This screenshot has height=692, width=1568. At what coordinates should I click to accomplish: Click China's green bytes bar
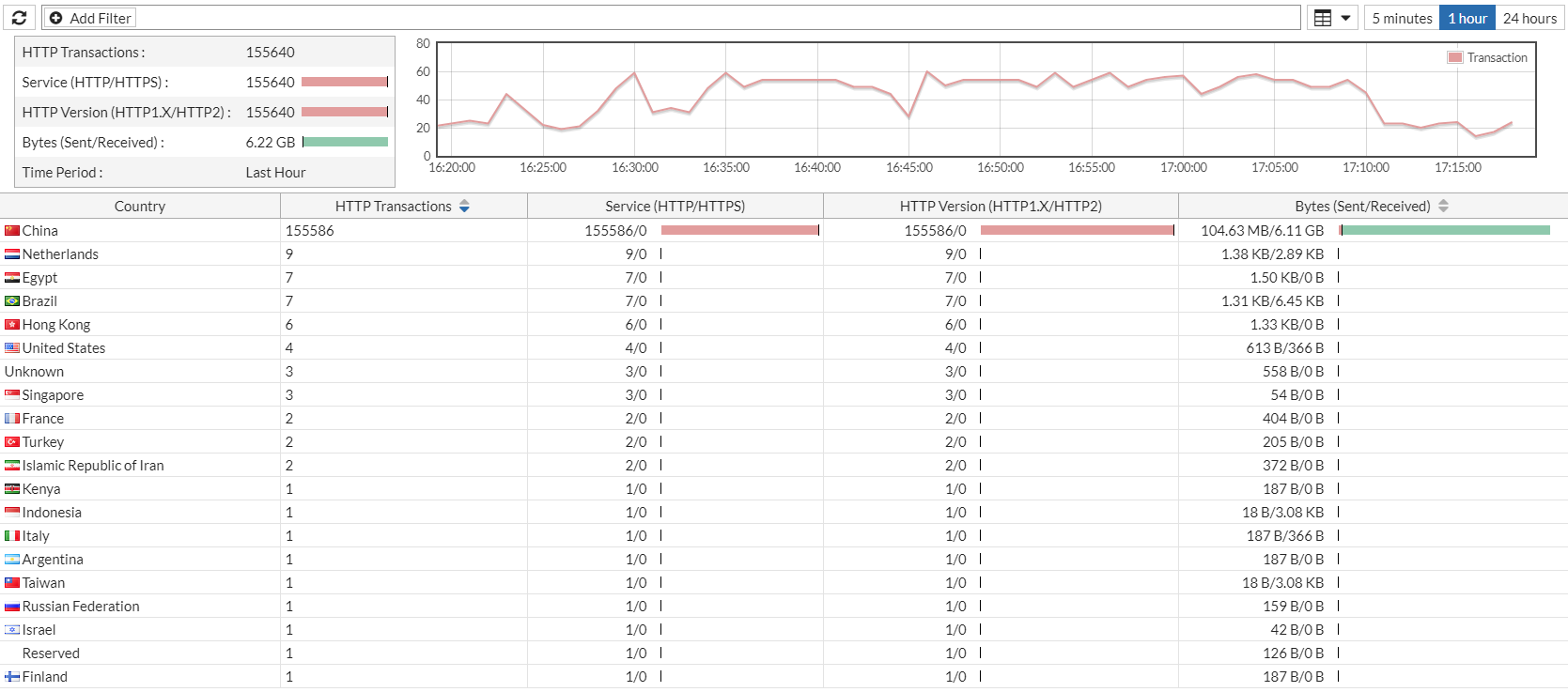pyautogui.click(x=1446, y=230)
